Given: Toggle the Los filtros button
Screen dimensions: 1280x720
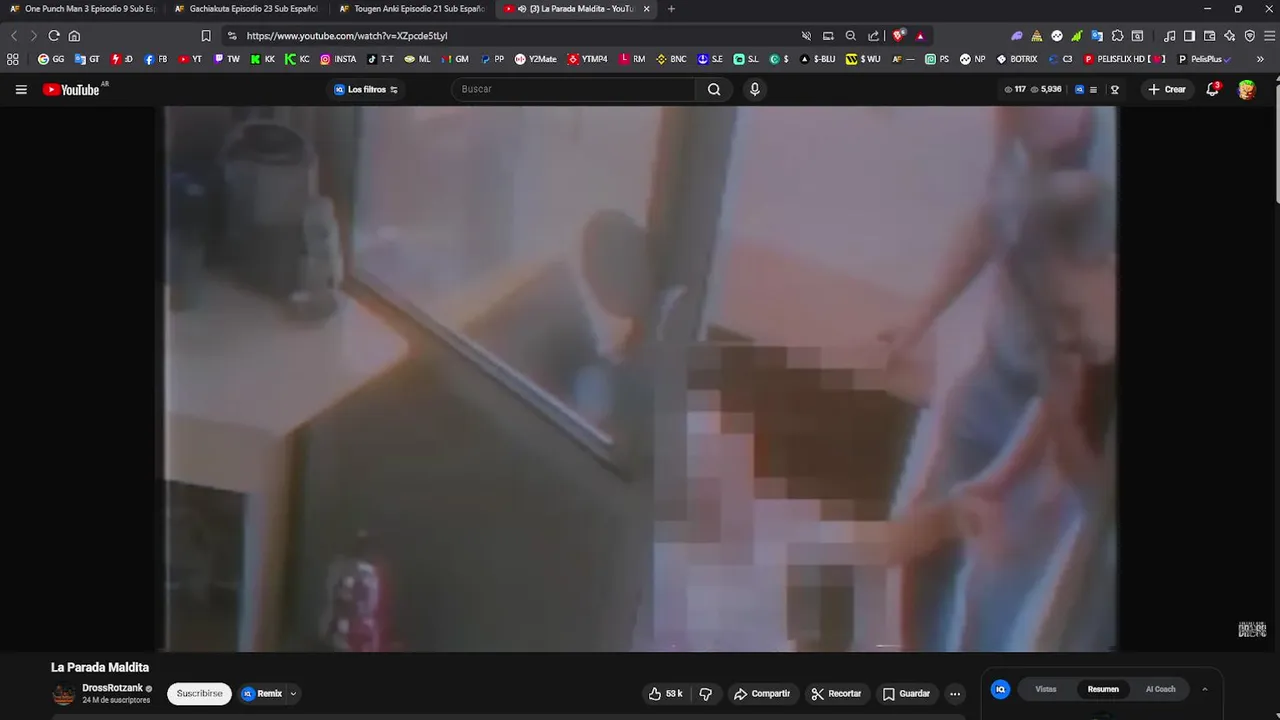Looking at the screenshot, I should tap(366, 89).
